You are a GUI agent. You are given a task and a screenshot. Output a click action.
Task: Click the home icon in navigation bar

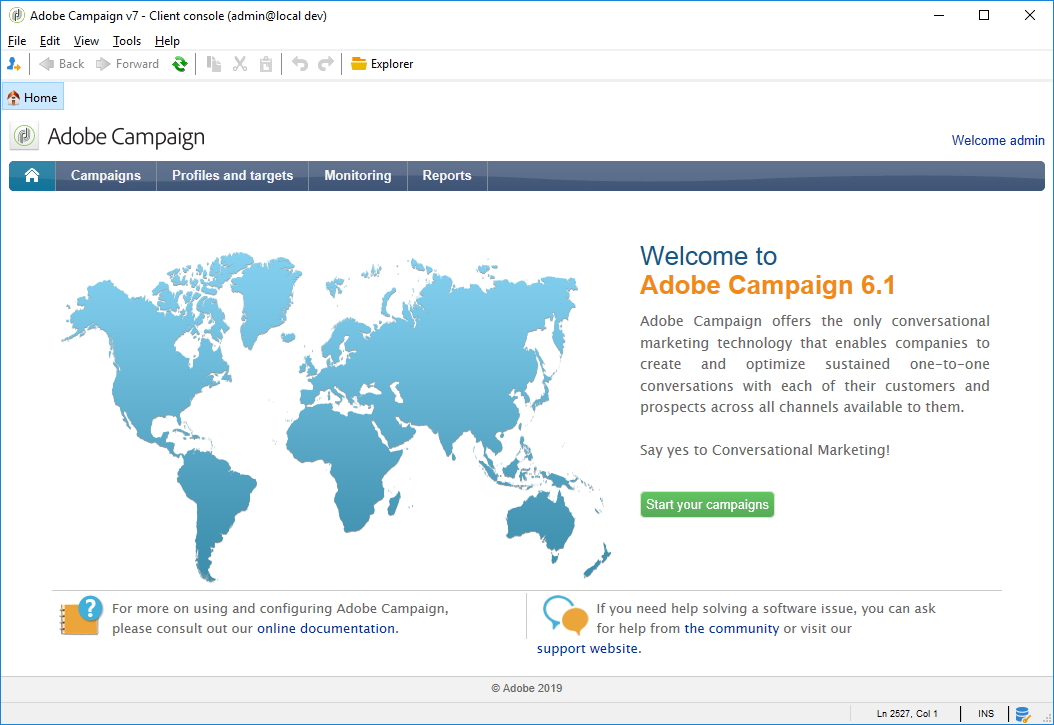(32, 176)
